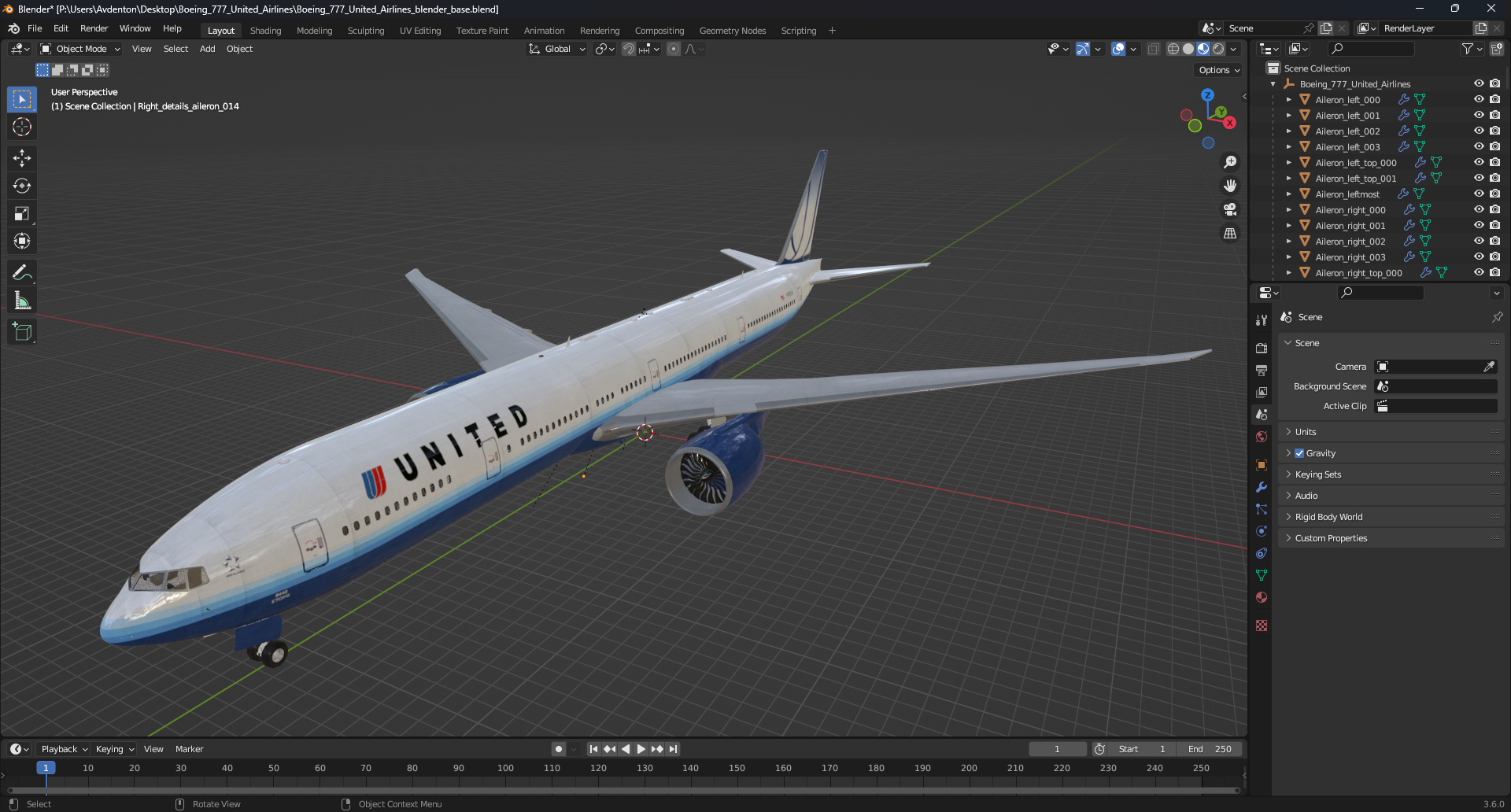
Task: Open the Tool properties tab
Action: [x=1262, y=320]
